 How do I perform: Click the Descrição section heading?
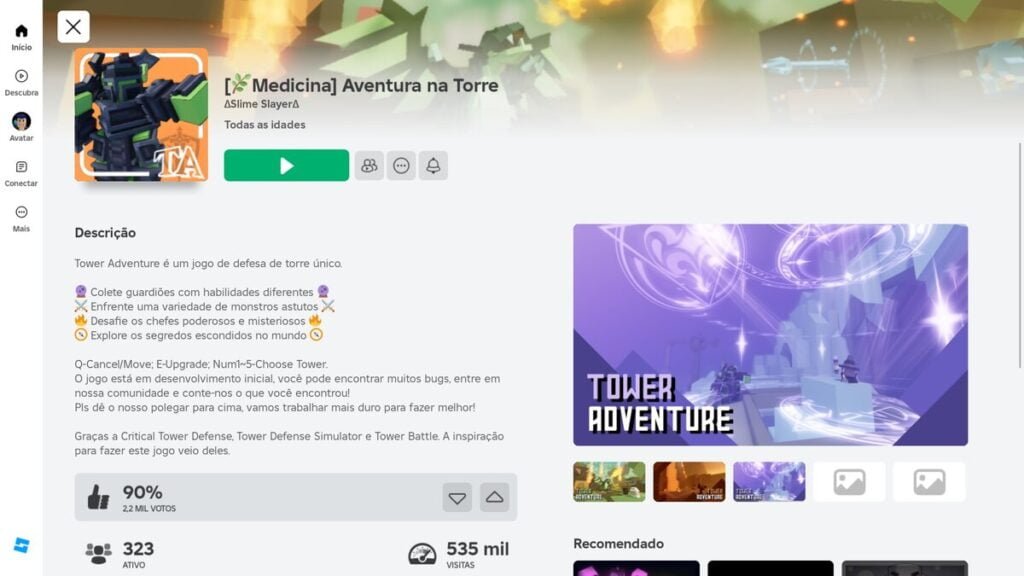tap(105, 232)
